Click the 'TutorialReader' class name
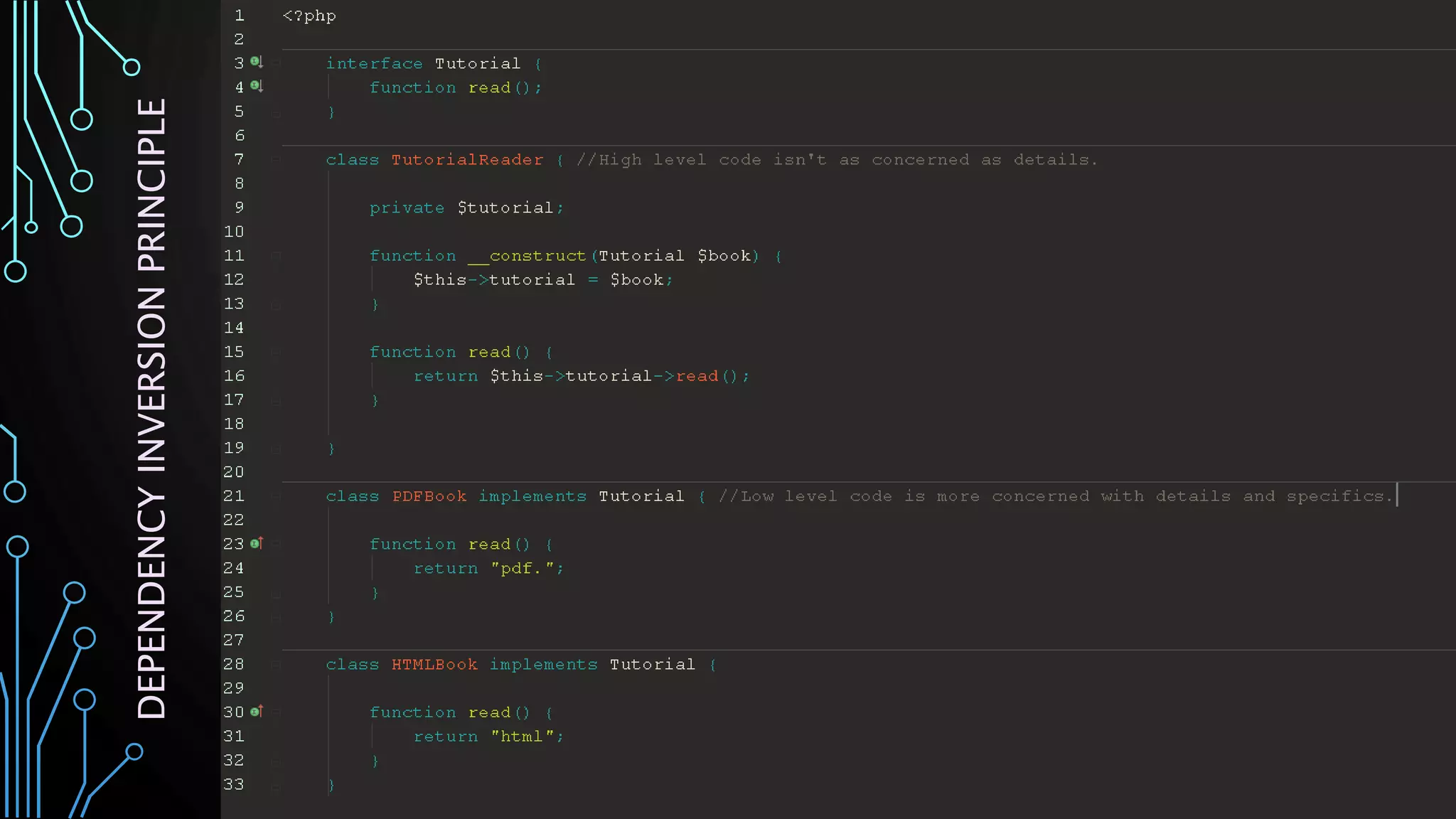 [467, 159]
